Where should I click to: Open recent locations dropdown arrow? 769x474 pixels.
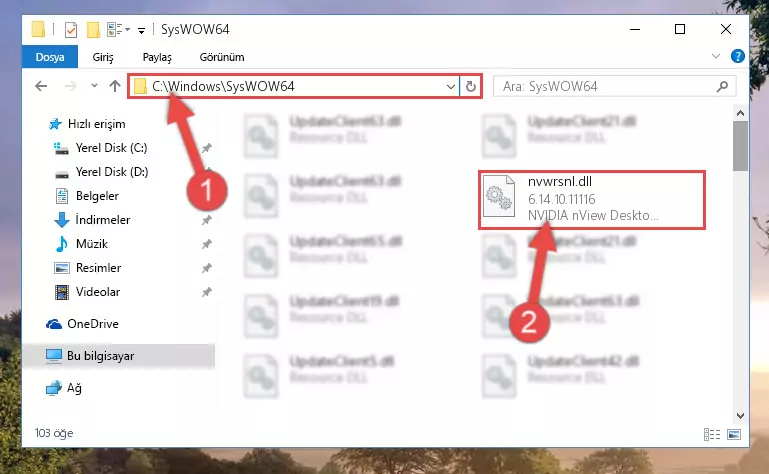point(94,86)
